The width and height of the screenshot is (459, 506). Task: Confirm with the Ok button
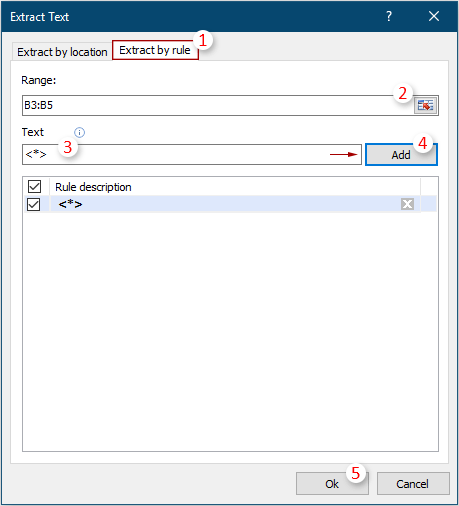[332, 484]
